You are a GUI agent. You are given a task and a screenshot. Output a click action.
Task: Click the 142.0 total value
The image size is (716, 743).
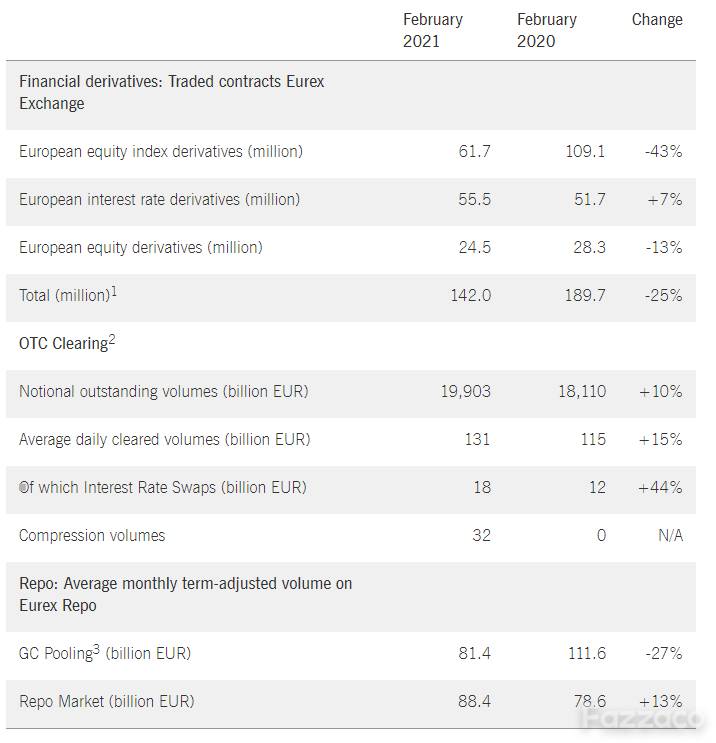(x=471, y=296)
